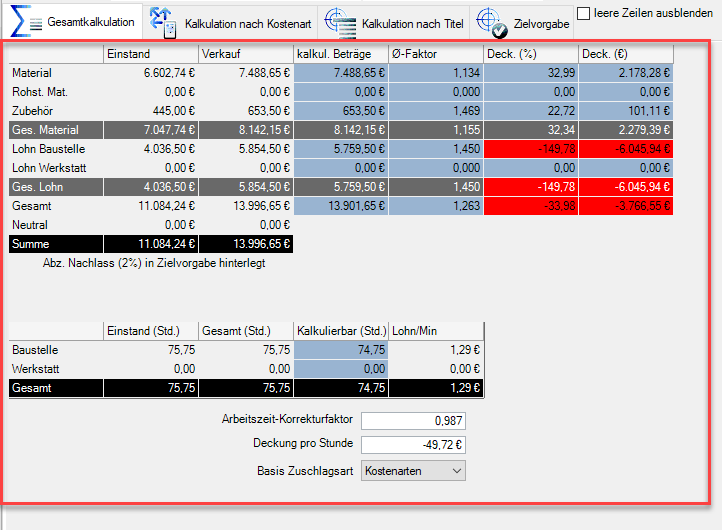Click the Arbeitszeit-Korrekturfaktor input field

point(413,421)
